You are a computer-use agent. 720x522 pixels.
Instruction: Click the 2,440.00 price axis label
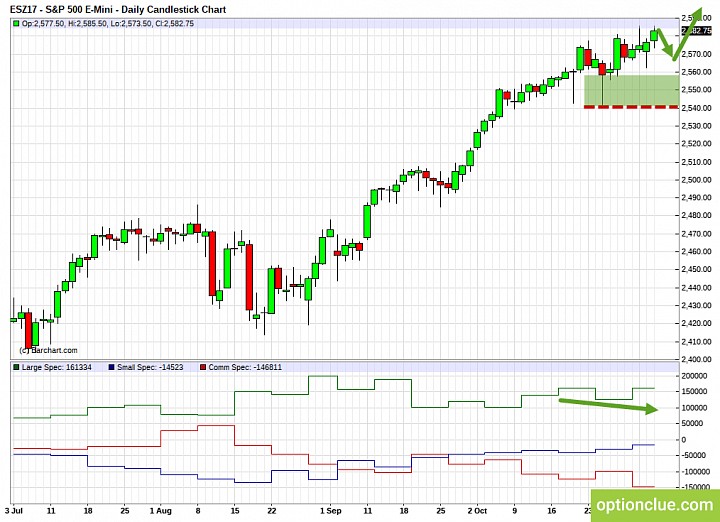pos(696,288)
